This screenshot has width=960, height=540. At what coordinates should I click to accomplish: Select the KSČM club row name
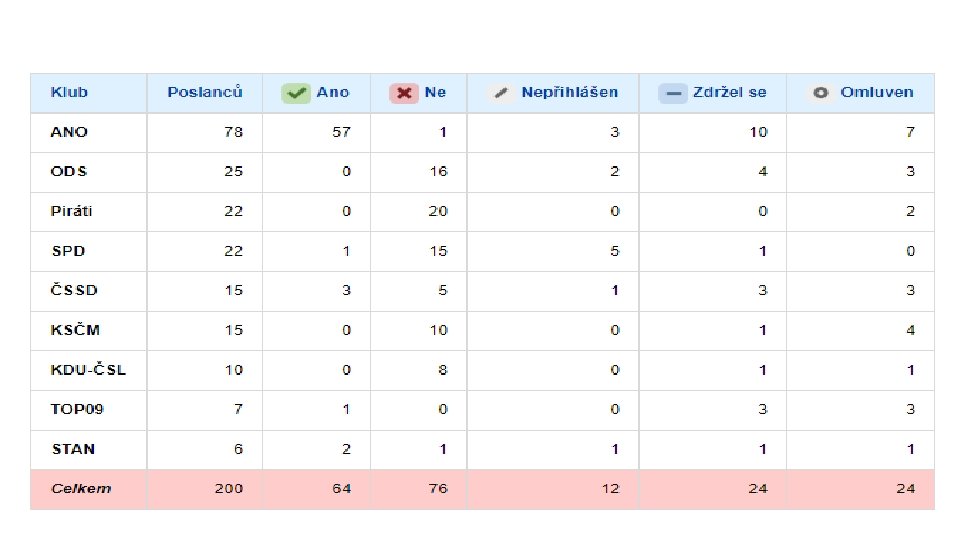(76, 330)
